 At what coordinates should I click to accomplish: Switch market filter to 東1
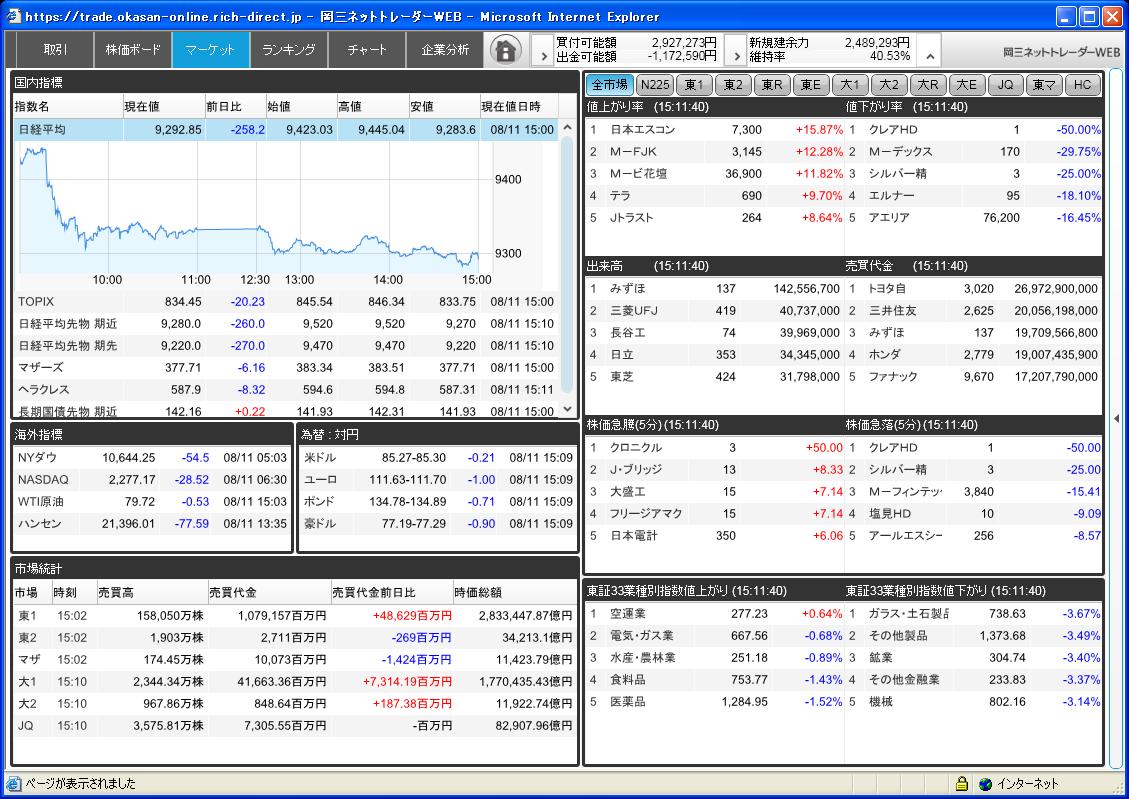pyautogui.click(x=695, y=85)
